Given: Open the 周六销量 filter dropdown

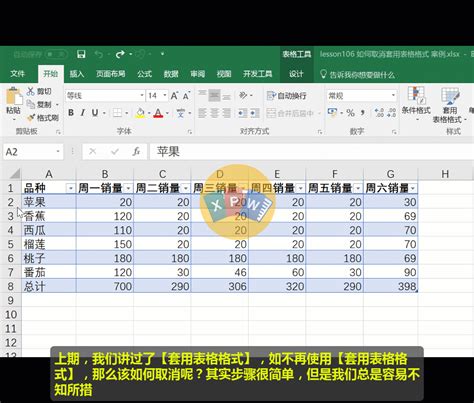Looking at the screenshot, I should click(413, 189).
